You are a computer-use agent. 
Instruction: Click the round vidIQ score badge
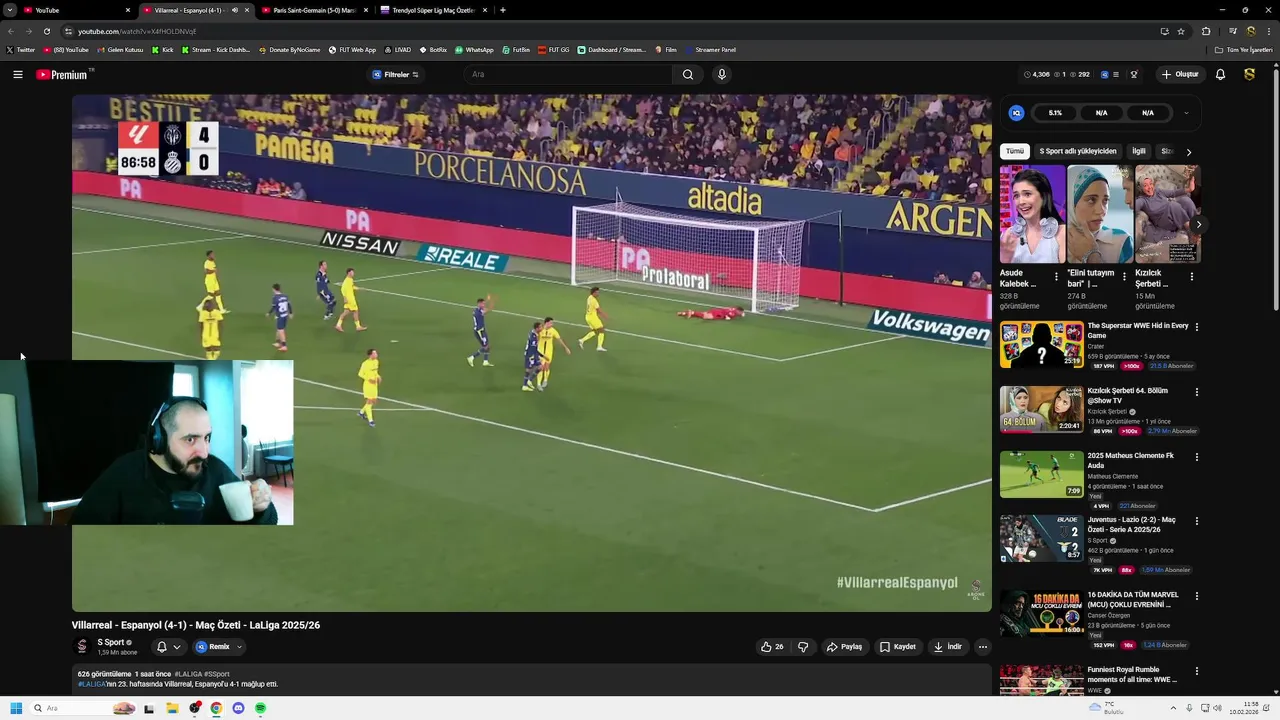click(1017, 113)
